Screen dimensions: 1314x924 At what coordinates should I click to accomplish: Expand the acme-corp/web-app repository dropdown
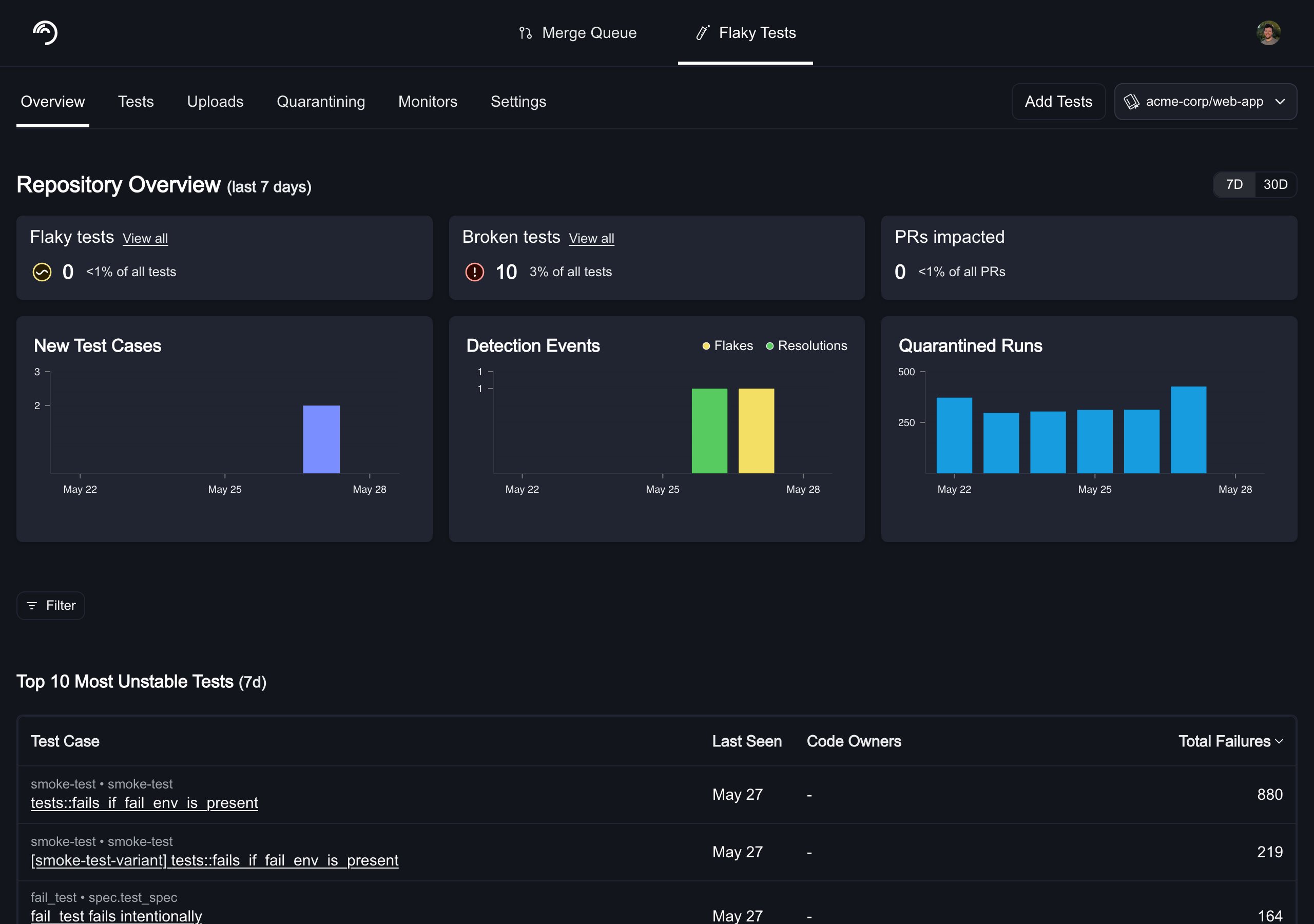coord(1205,102)
